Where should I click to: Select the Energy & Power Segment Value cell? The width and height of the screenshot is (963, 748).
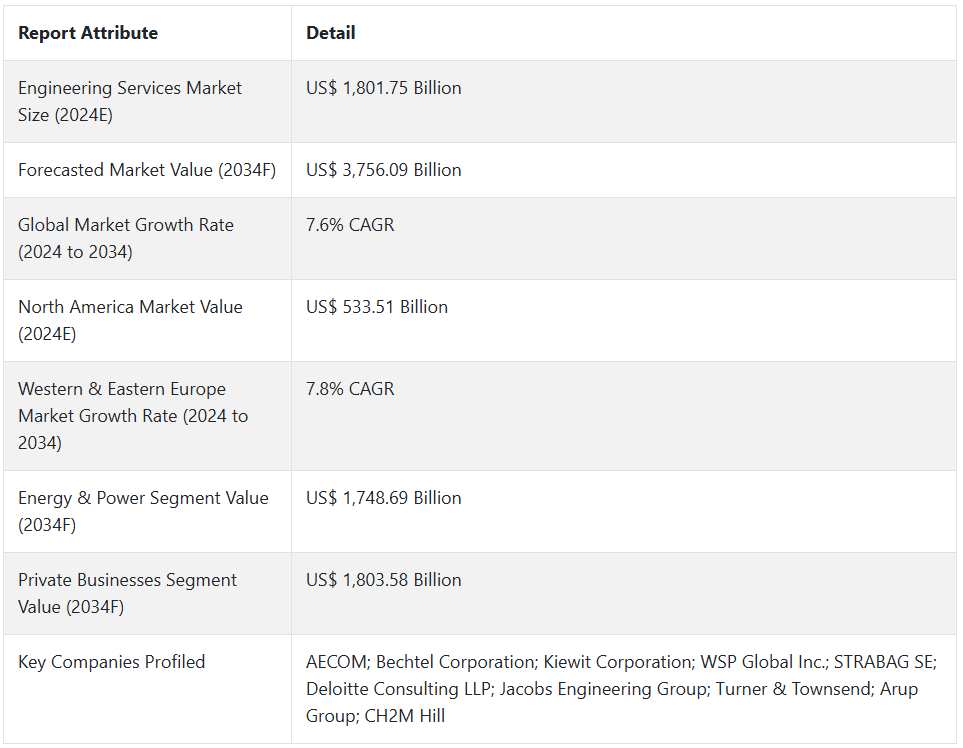tap(143, 511)
